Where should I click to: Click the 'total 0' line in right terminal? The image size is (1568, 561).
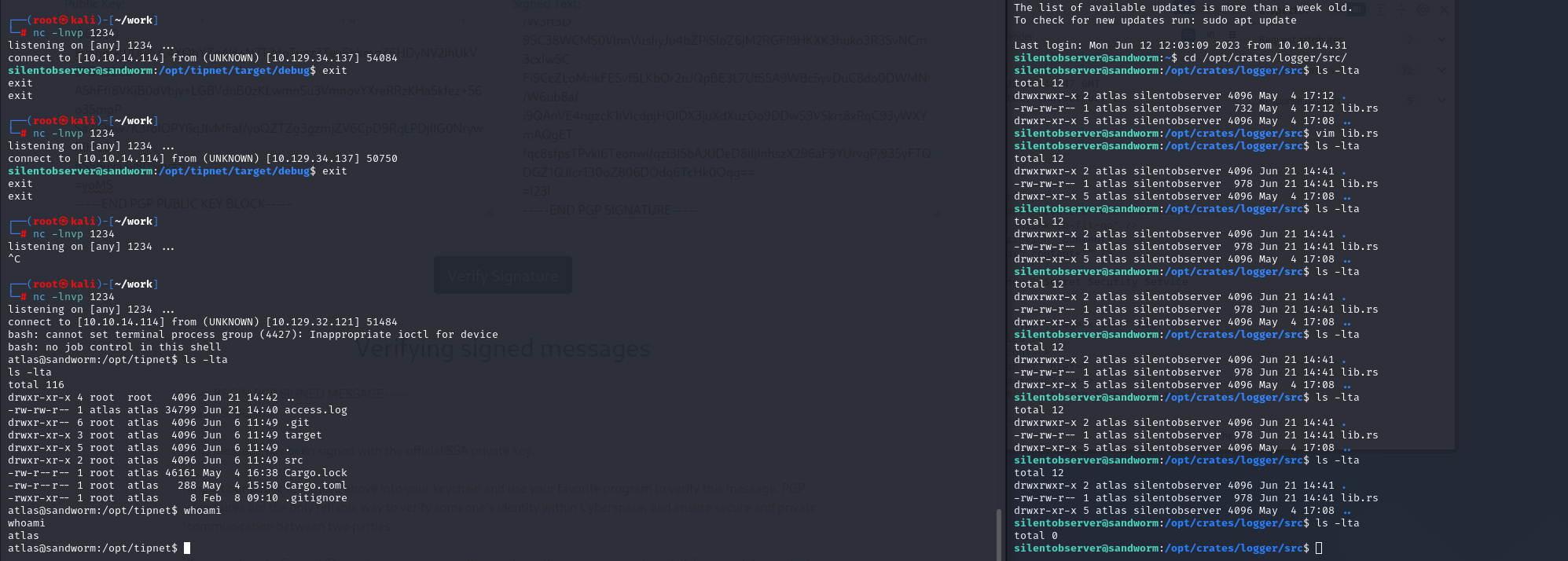point(1036,536)
